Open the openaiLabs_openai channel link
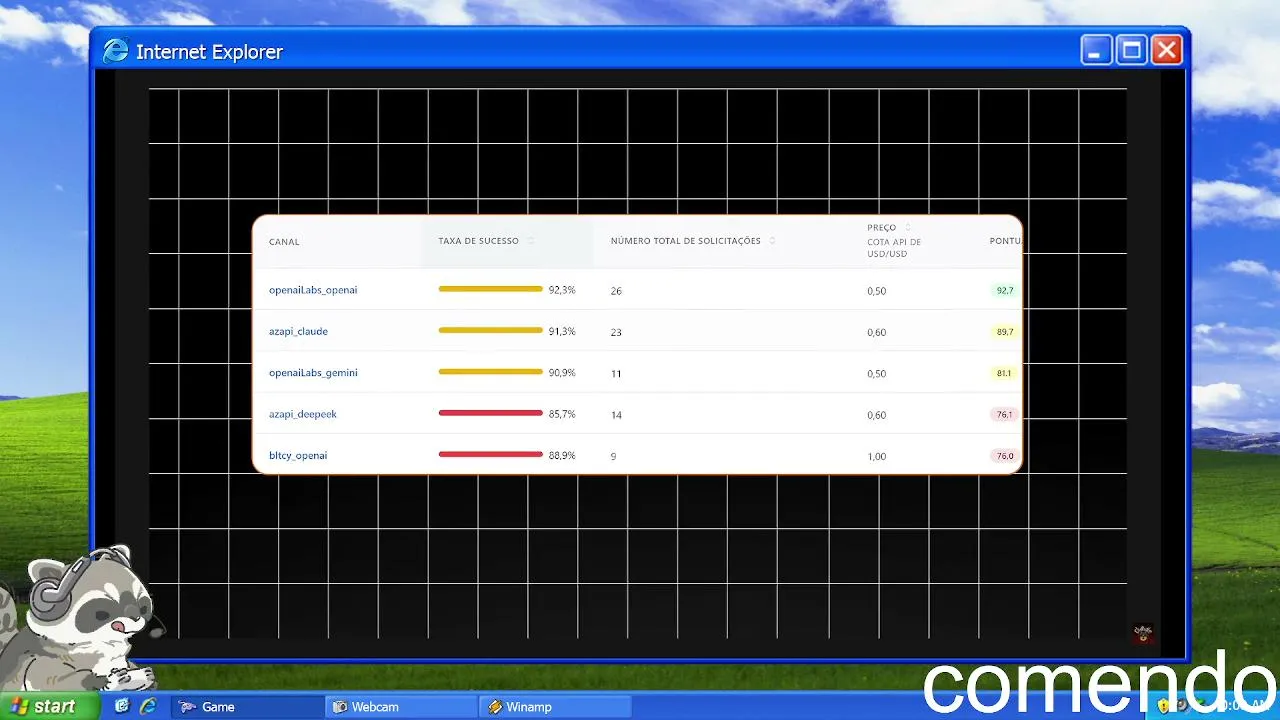The image size is (1280, 720). click(313, 290)
